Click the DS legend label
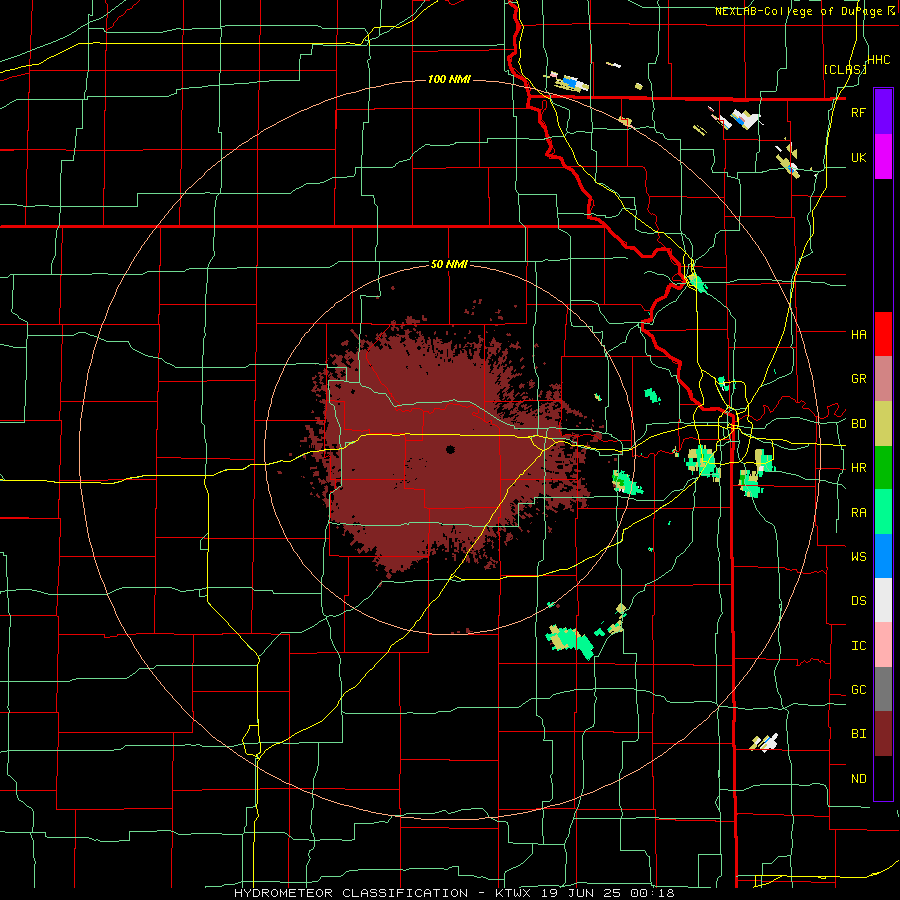 coord(858,601)
